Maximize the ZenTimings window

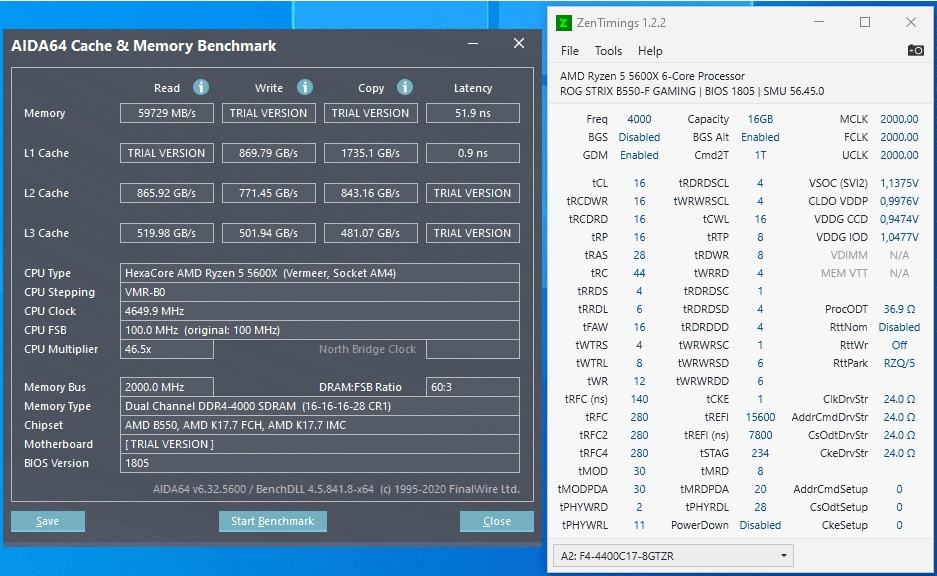point(865,22)
